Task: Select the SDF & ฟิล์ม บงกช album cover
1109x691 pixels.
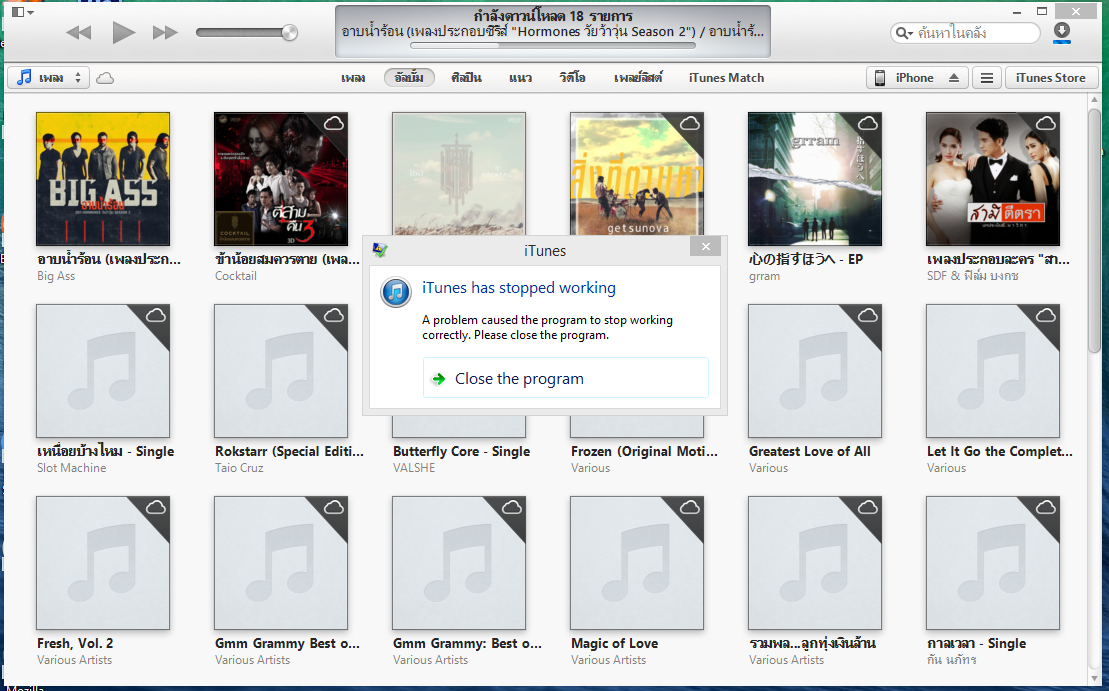Action: (x=993, y=179)
